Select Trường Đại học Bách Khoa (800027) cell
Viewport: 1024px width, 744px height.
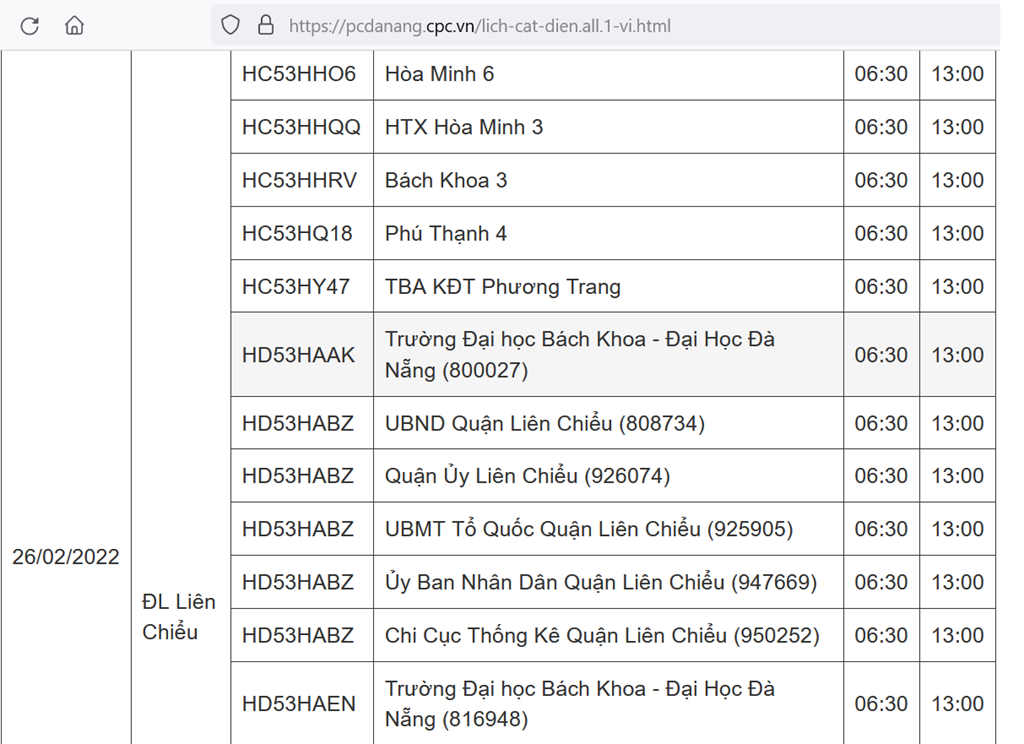[609, 355]
